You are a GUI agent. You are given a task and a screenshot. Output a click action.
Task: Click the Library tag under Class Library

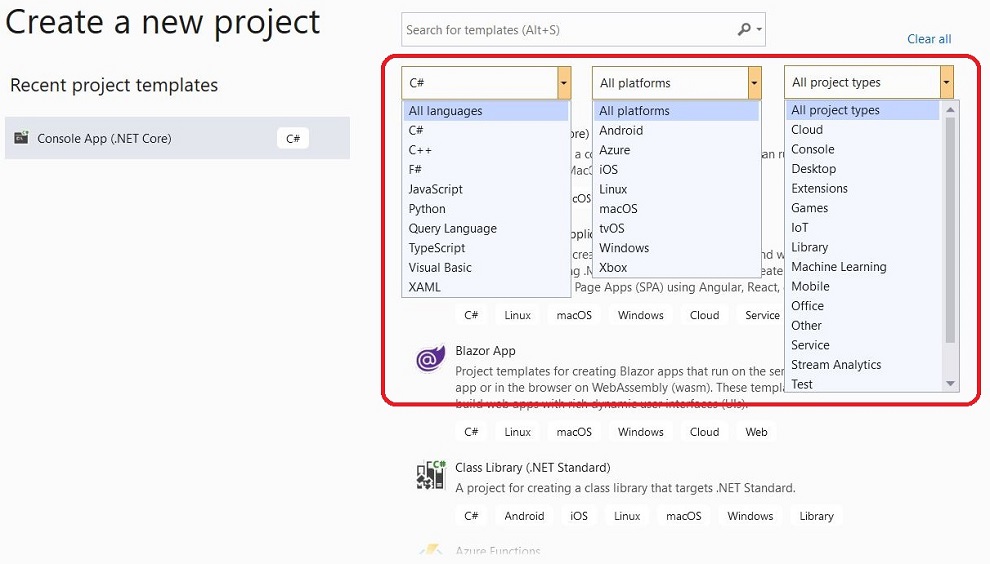pos(816,516)
